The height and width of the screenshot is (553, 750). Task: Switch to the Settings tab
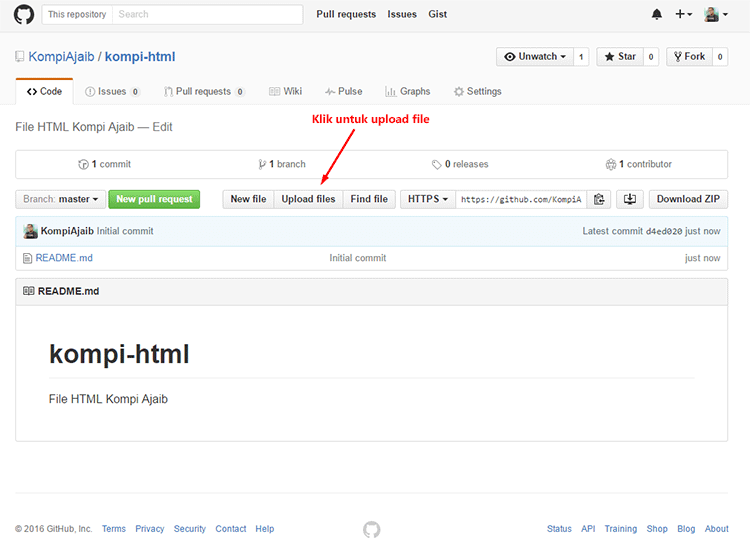(477, 91)
